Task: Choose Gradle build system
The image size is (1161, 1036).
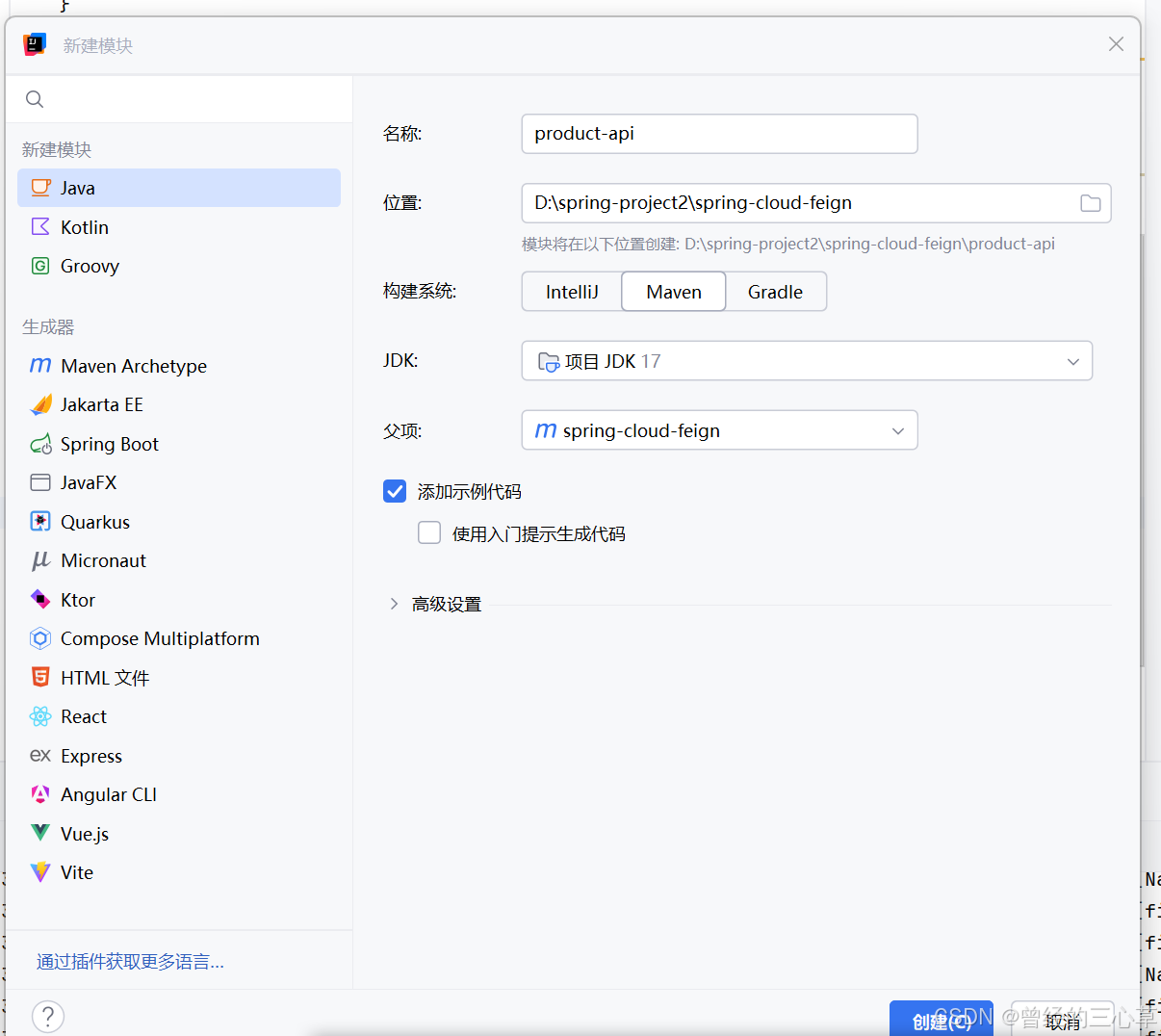Action: (775, 292)
